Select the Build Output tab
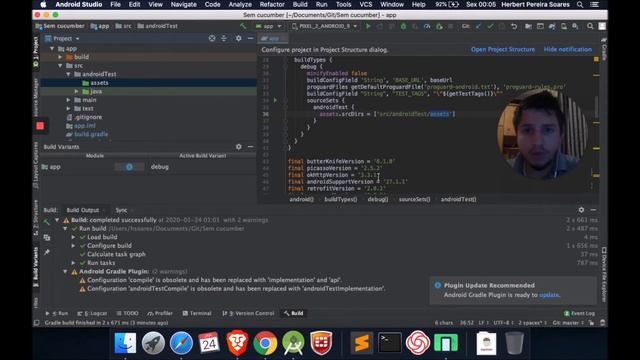The height and width of the screenshot is (360, 640). click(x=83, y=210)
